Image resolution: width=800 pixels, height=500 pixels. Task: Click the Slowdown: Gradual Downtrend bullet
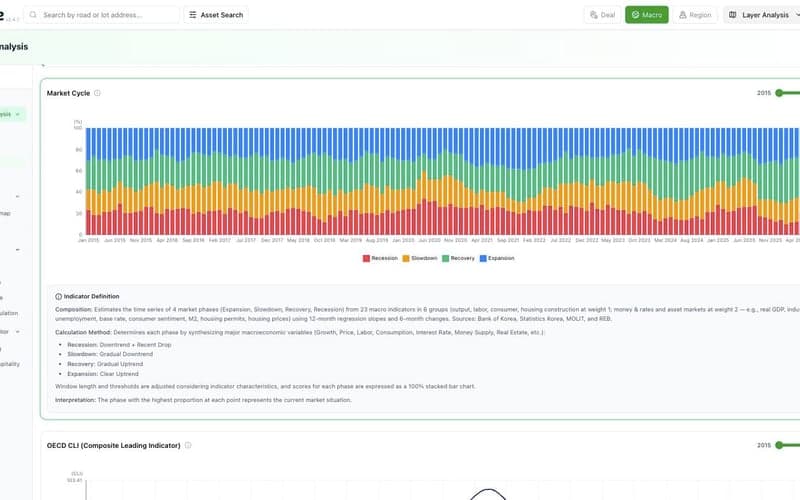(110, 354)
